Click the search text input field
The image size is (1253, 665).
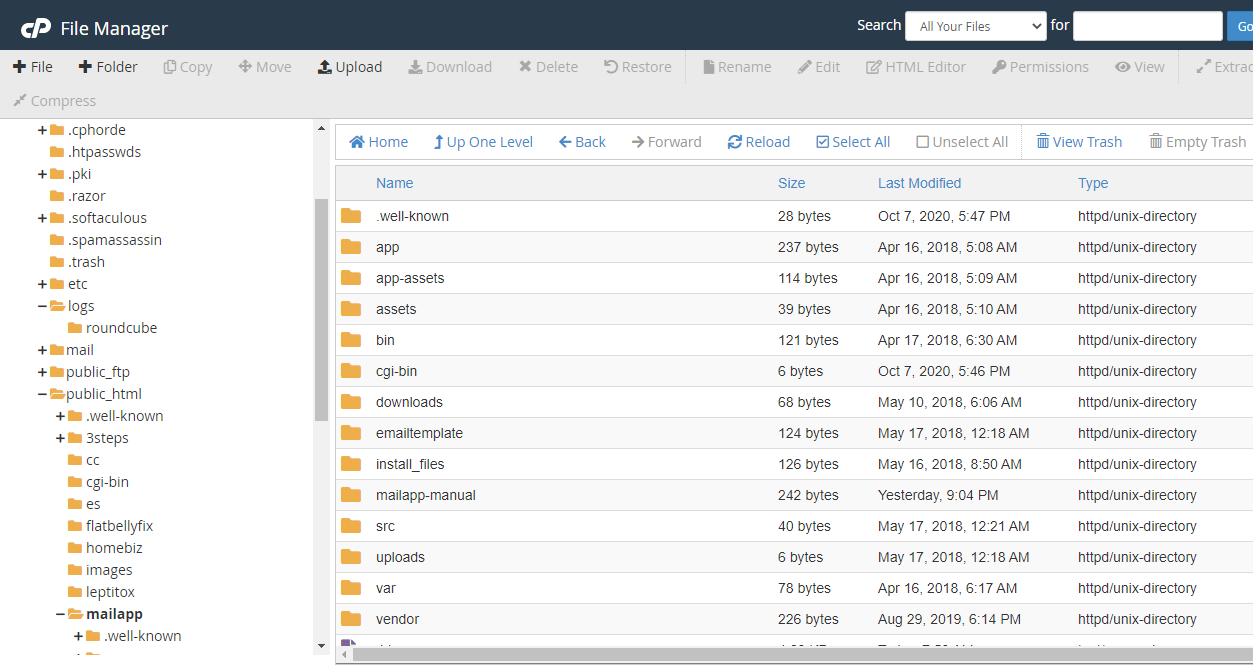[x=1147, y=26]
